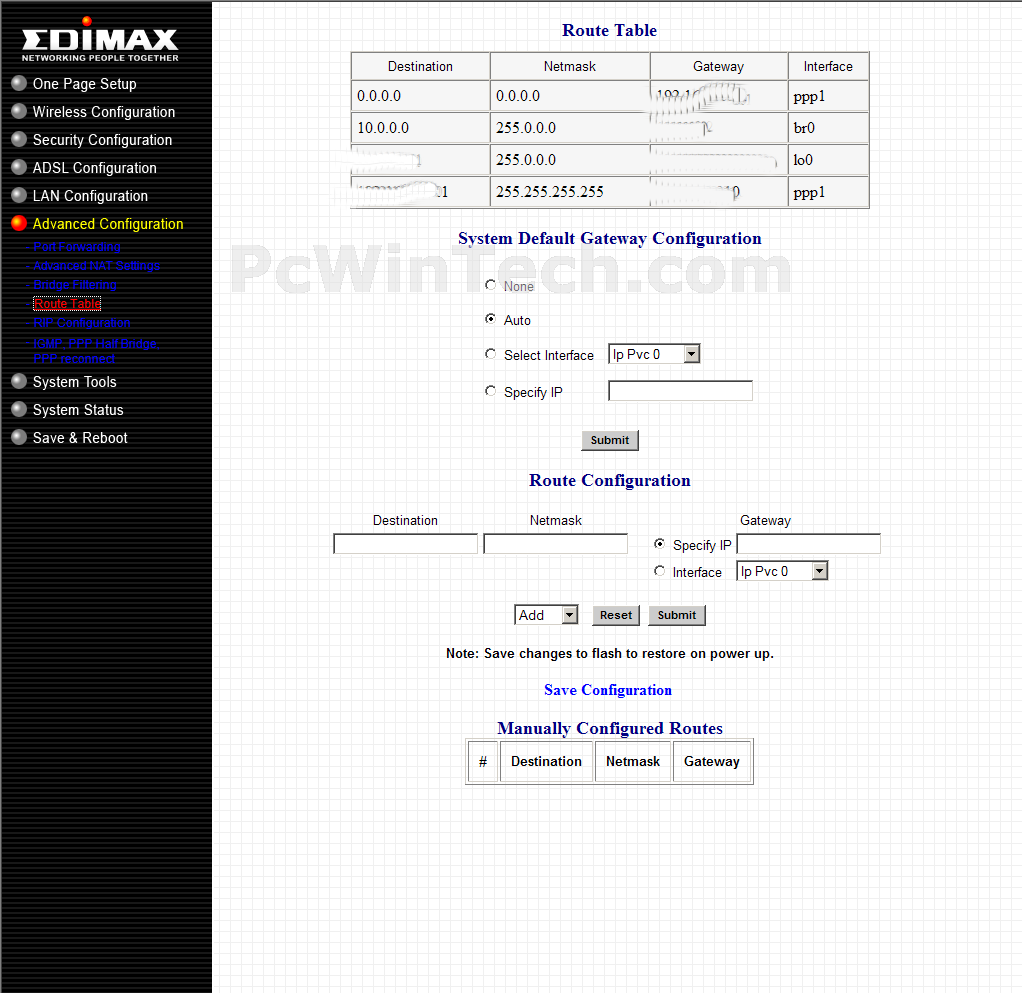
Task: Click the Save Configuration link
Action: point(607,690)
